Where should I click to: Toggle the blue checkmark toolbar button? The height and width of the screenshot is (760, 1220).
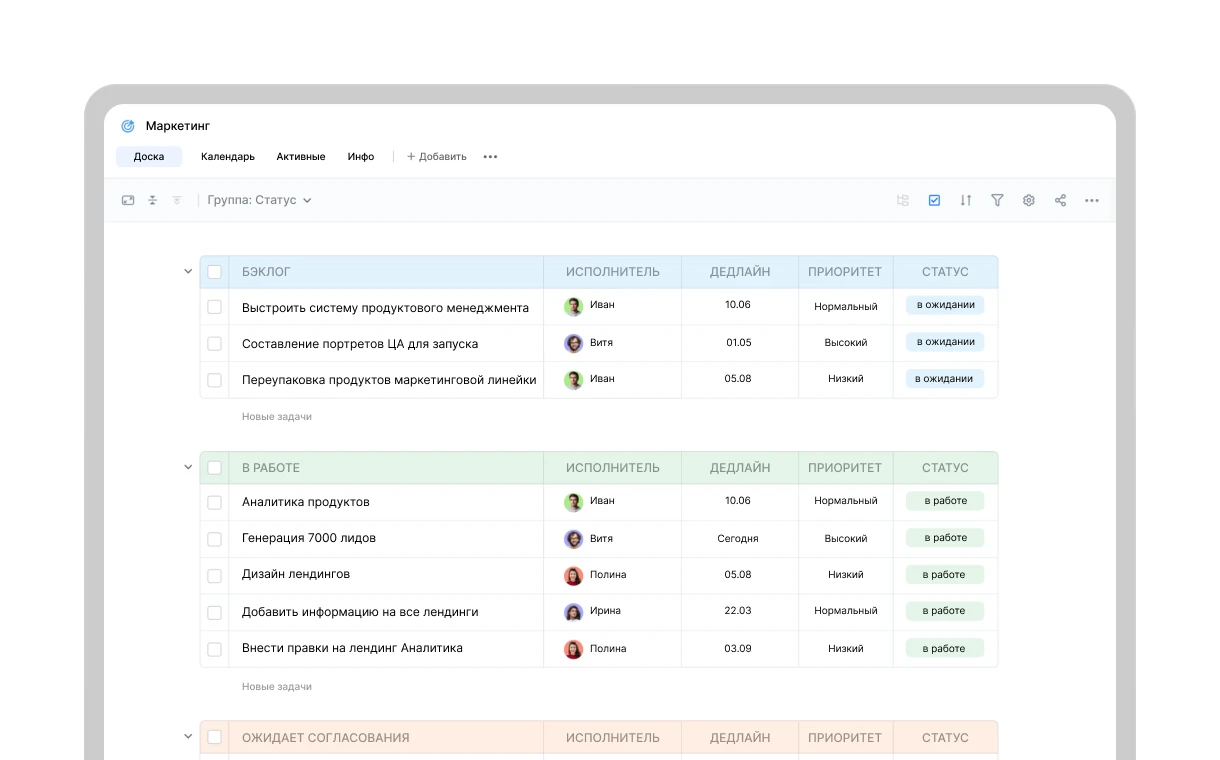point(934,200)
